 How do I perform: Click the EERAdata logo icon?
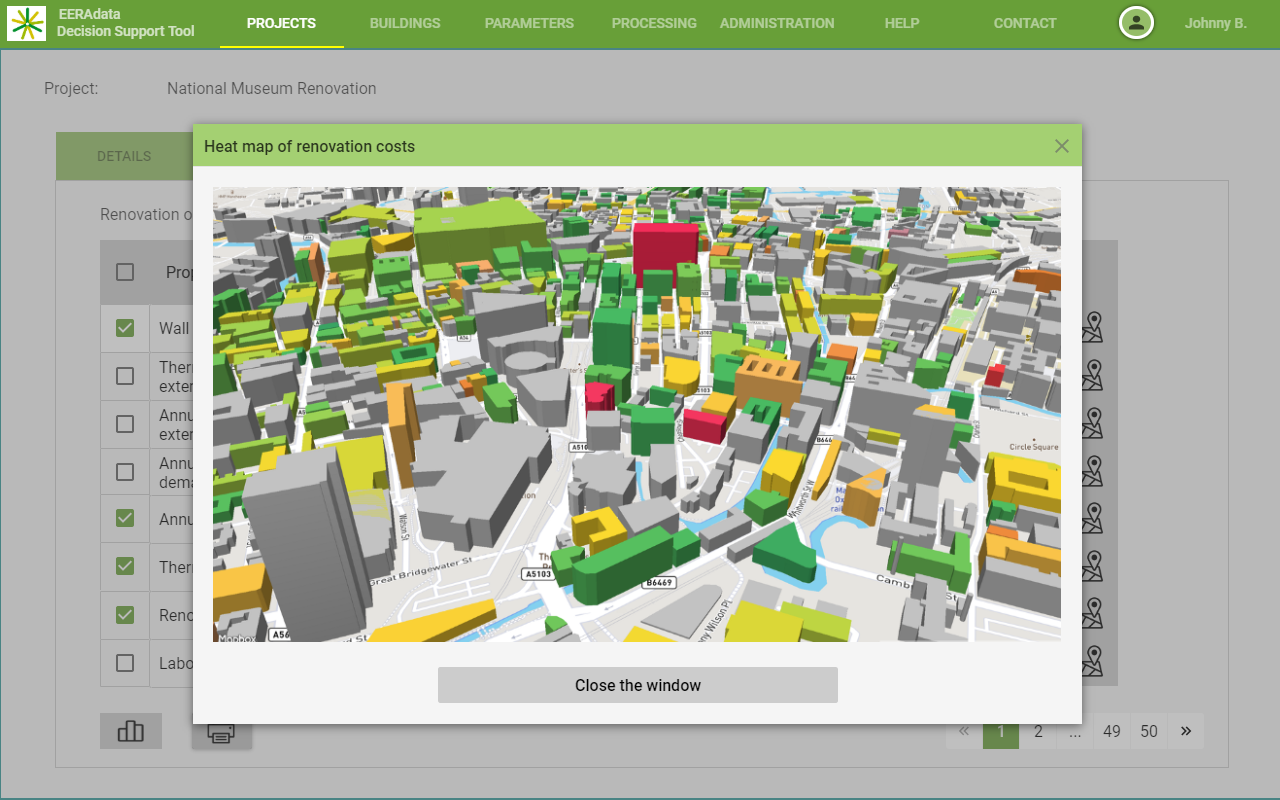26,23
